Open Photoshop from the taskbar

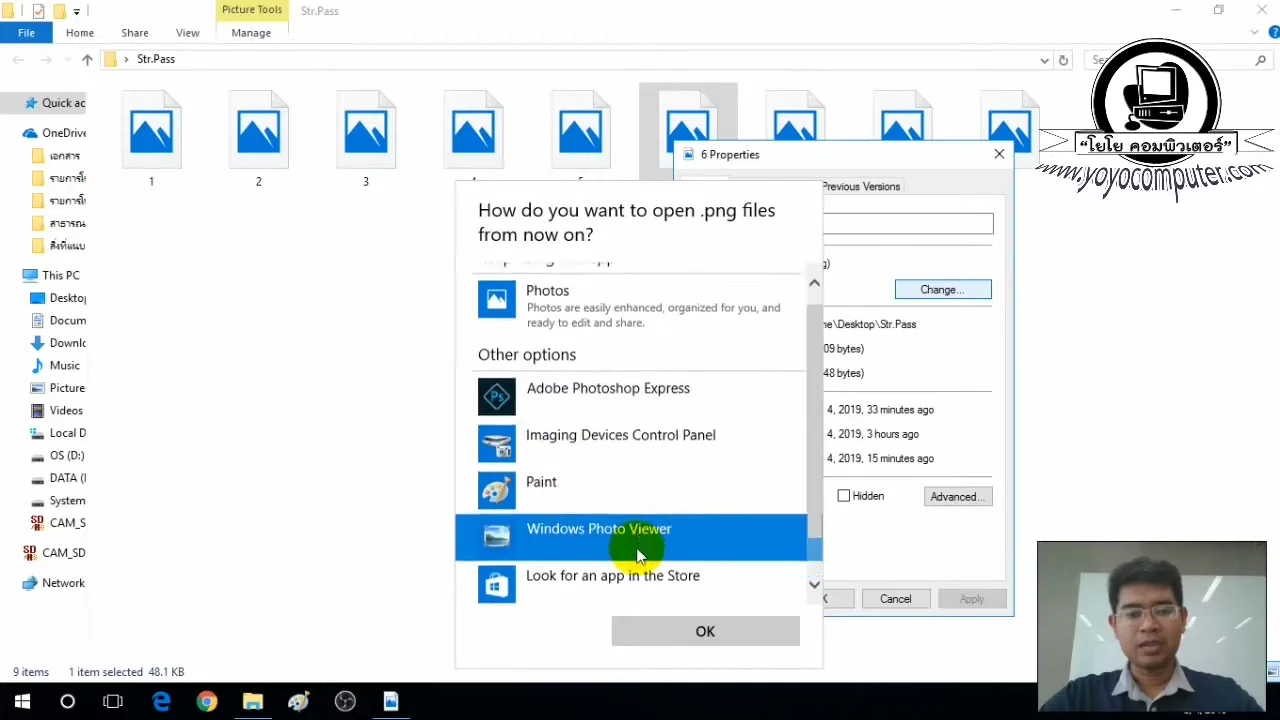click(298, 701)
